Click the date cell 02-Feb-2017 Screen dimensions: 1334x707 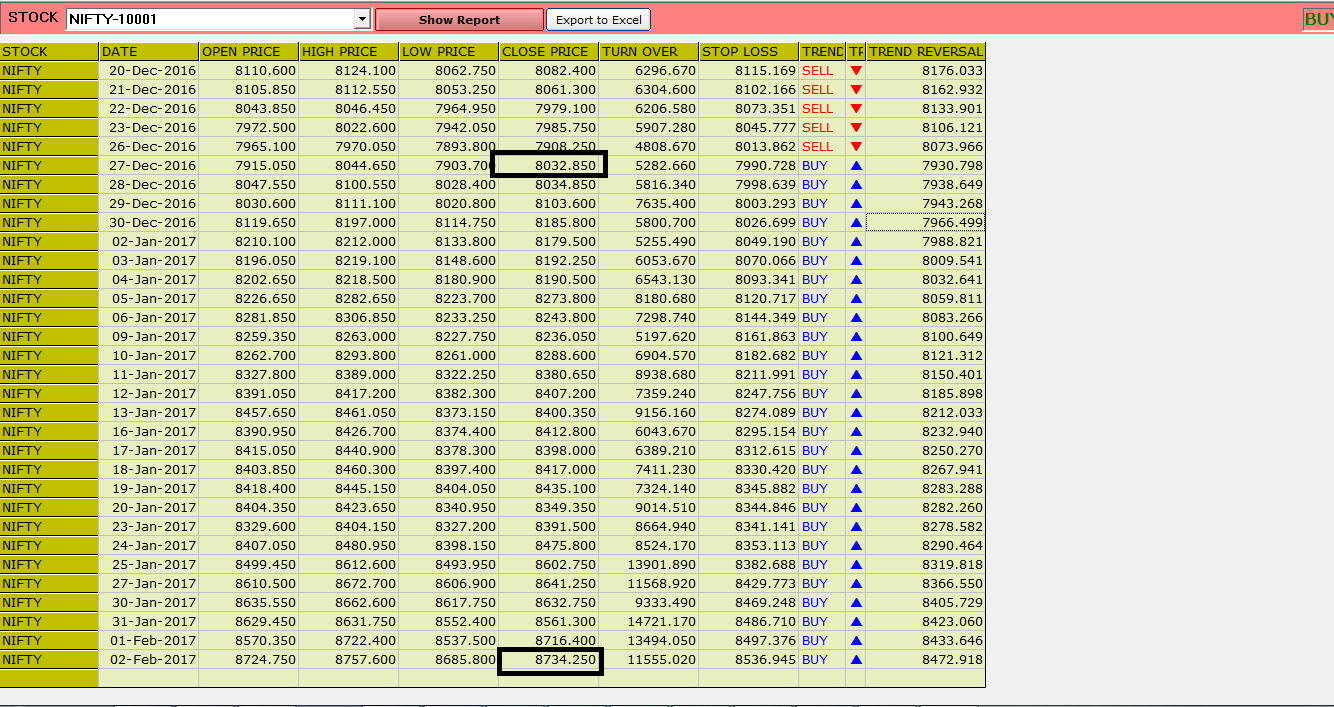point(149,660)
